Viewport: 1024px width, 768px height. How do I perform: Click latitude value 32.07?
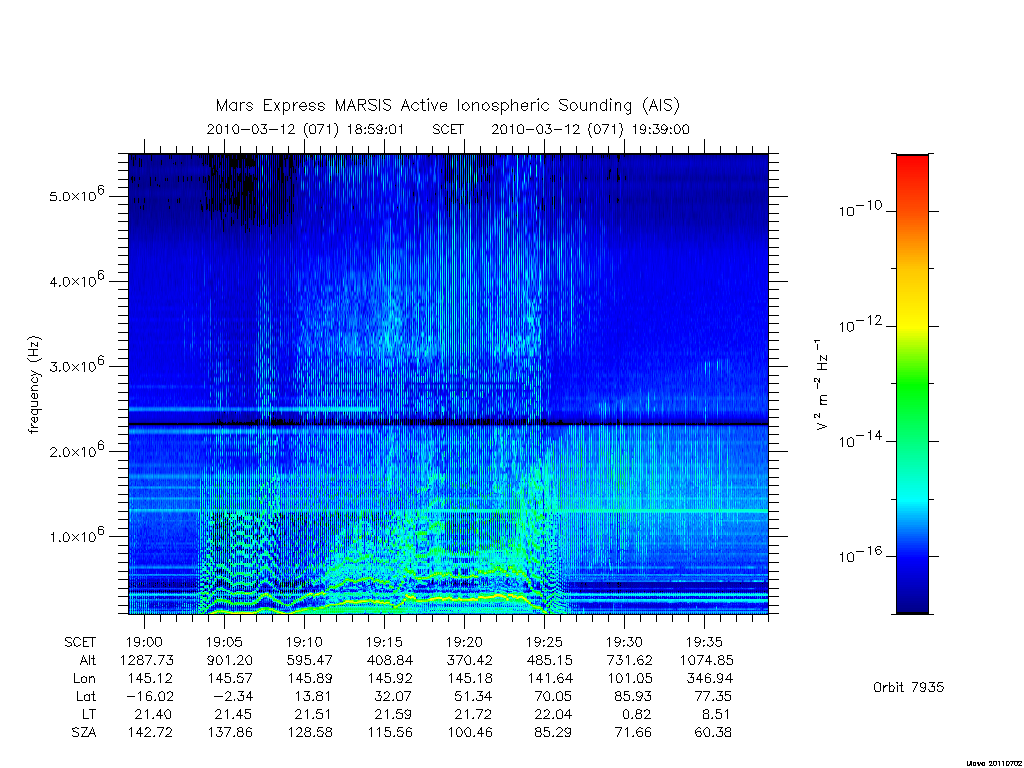pyautogui.click(x=393, y=696)
